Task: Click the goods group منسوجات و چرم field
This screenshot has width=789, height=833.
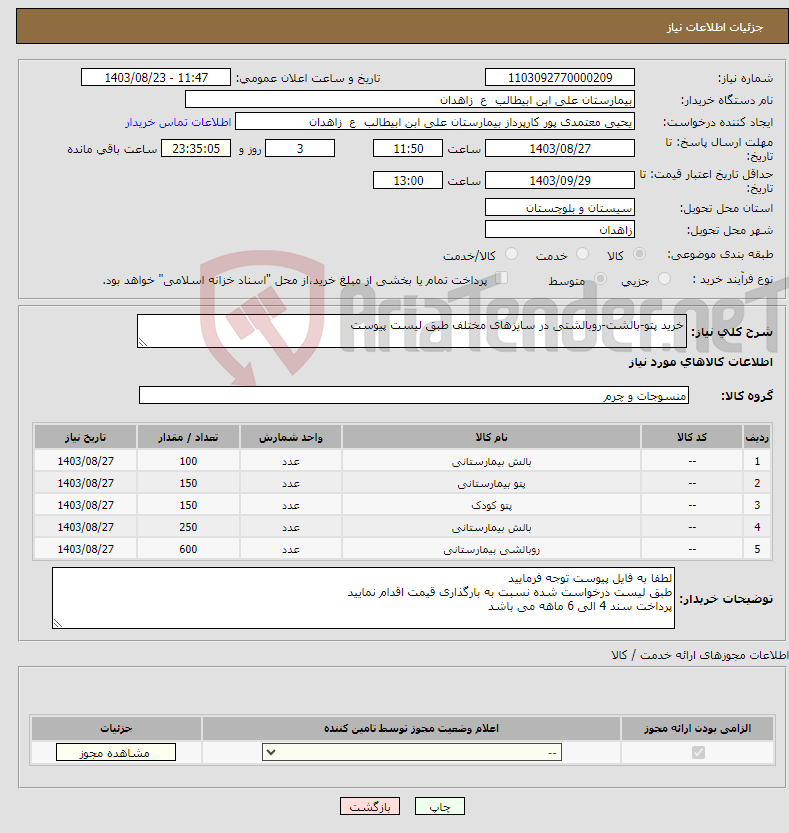Action: pos(414,395)
